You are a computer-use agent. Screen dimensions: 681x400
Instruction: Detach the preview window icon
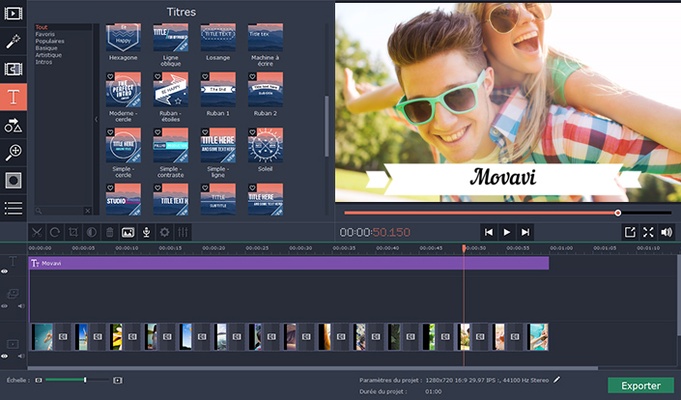[630, 232]
